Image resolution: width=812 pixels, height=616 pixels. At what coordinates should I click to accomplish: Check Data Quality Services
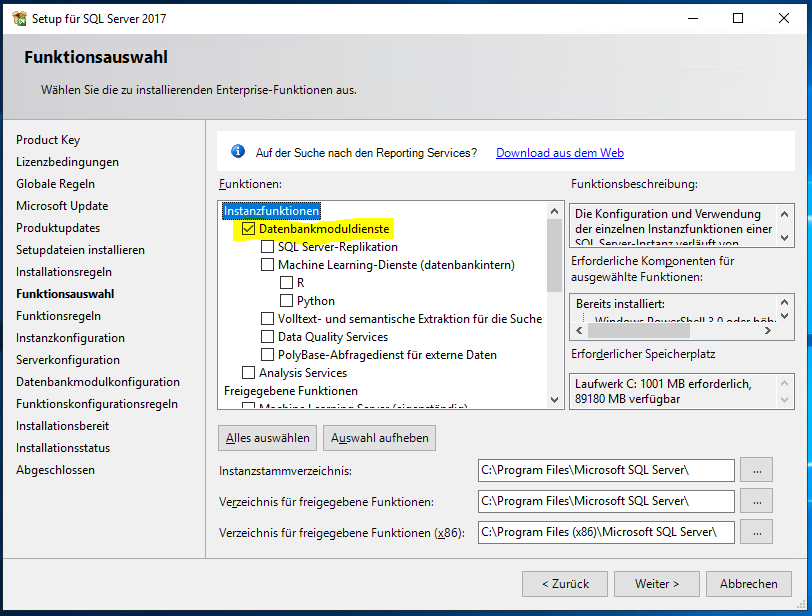tap(267, 336)
